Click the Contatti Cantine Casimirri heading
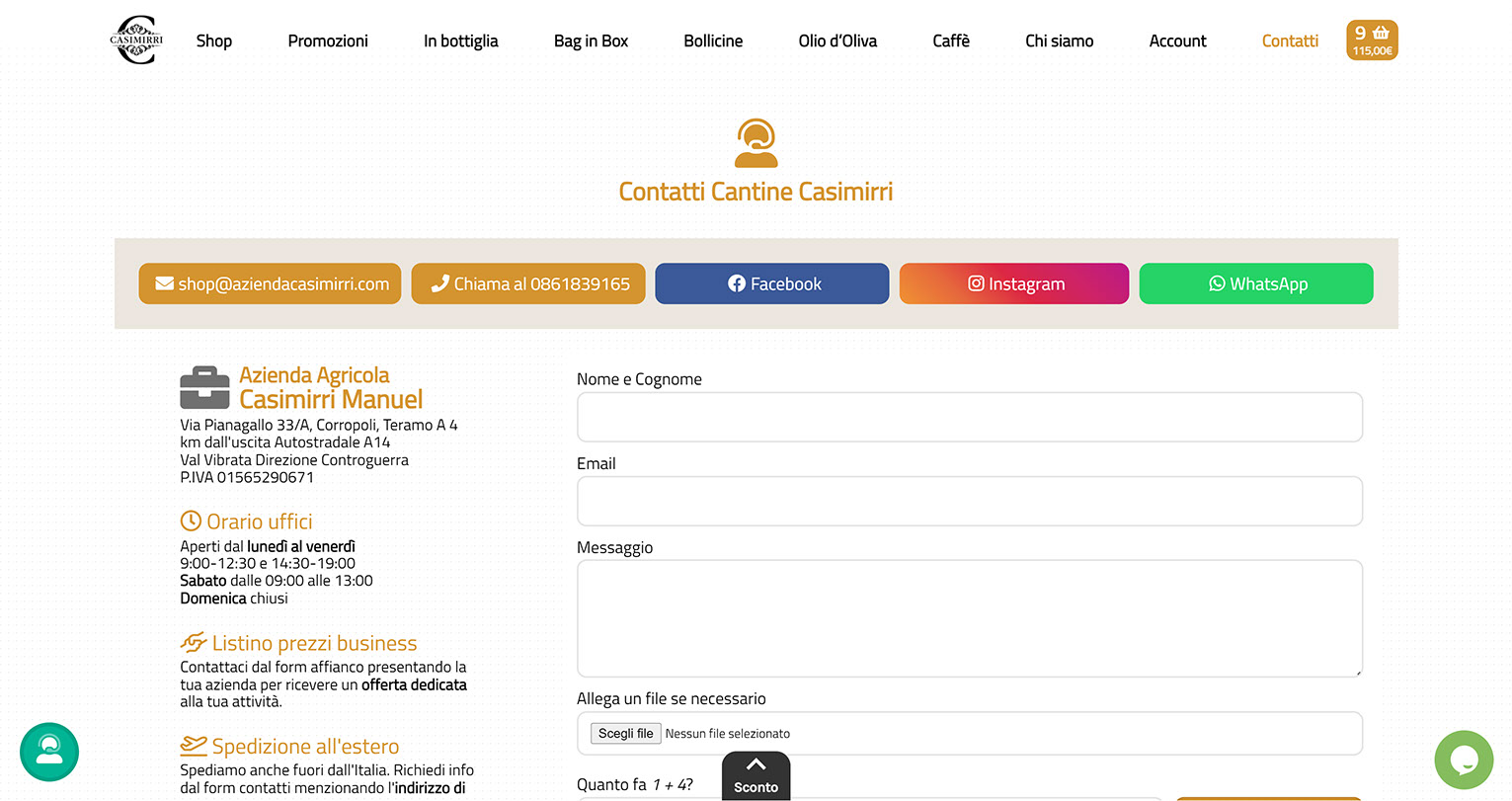The height and width of the screenshot is (801, 1512). pyautogui.click(x=756, y=192)
